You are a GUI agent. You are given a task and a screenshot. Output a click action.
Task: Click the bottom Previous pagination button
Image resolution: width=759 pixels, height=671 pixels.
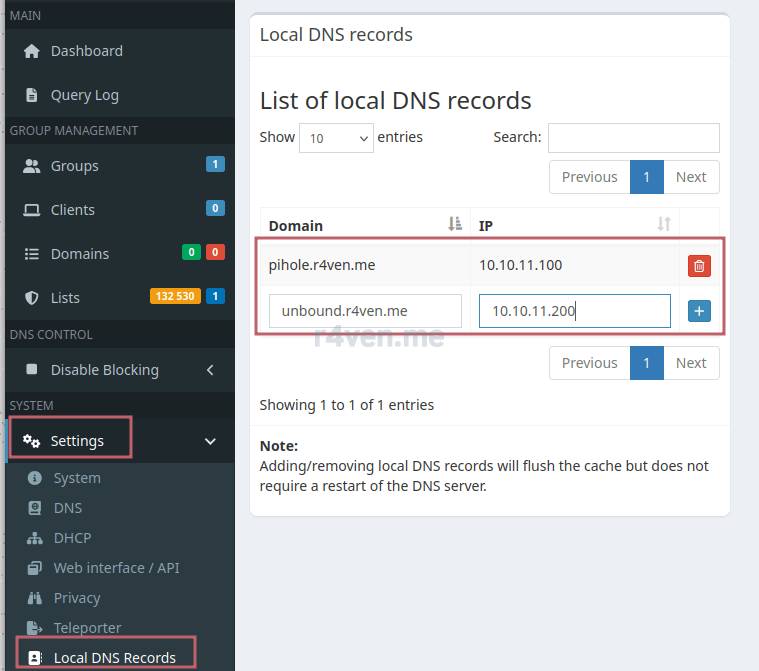click(x=589, y=363)
